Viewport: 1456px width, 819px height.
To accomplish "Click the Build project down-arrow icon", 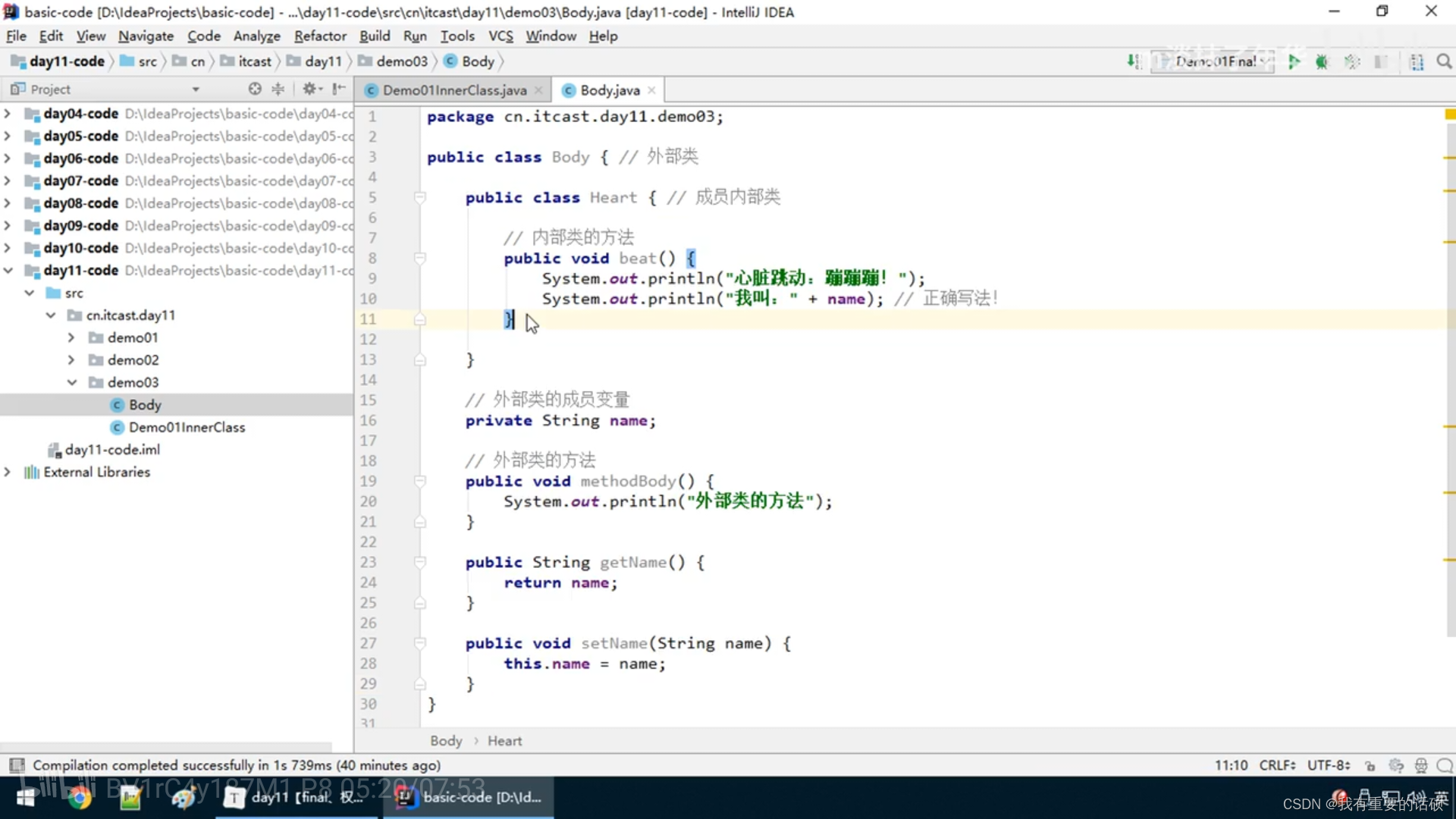I will pyautogui.click(x=1133, y=61).
